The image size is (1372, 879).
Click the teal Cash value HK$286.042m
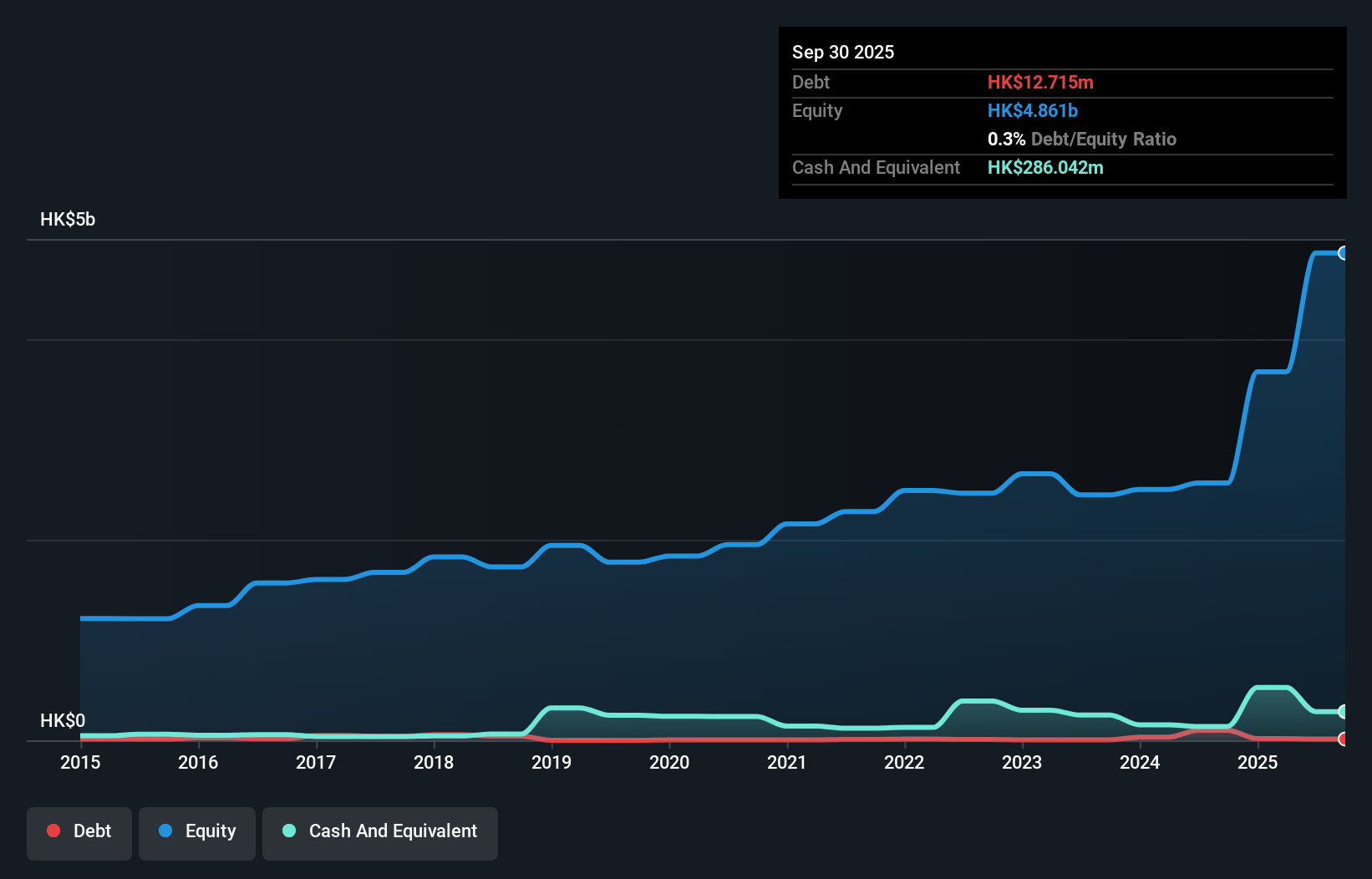(x=1045, y=167)
